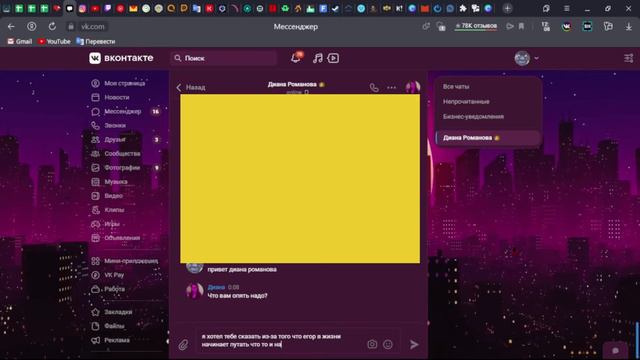Click the vk.com address bar
Viewport: 640px width, 360px height.
(93, 27)
